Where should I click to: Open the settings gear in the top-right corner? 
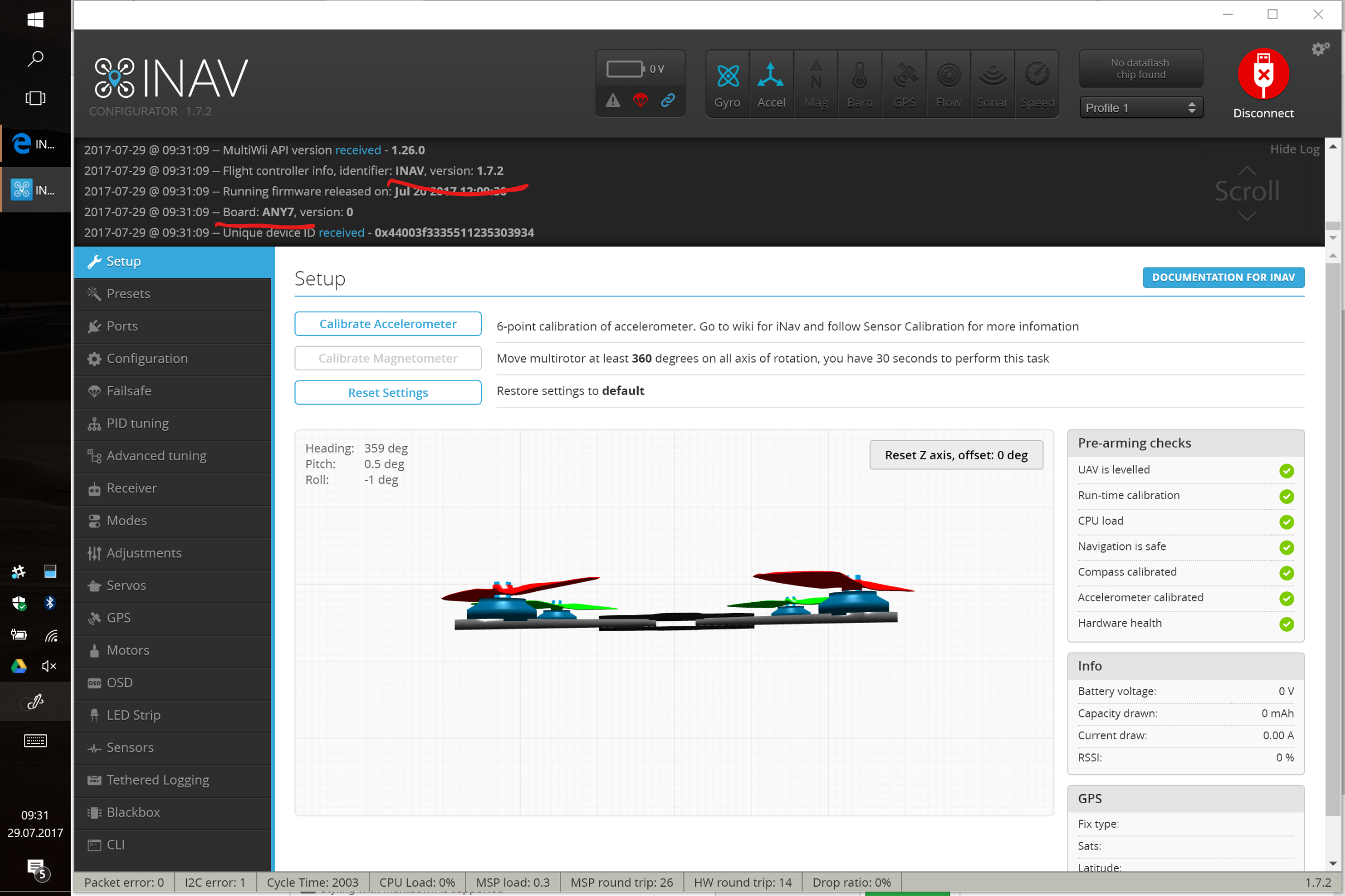(1320, 49)
